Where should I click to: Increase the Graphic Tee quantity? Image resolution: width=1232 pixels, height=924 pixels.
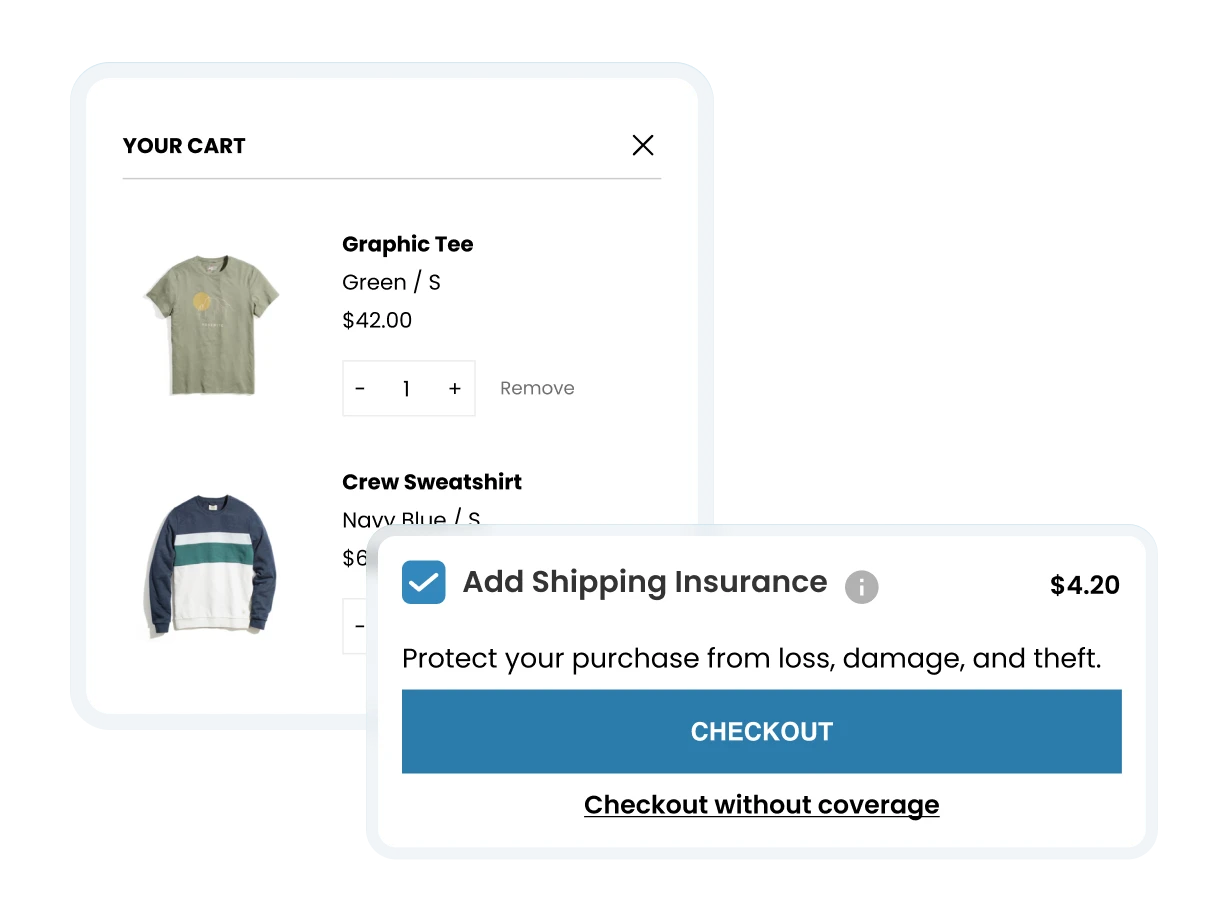pos(454,389)
